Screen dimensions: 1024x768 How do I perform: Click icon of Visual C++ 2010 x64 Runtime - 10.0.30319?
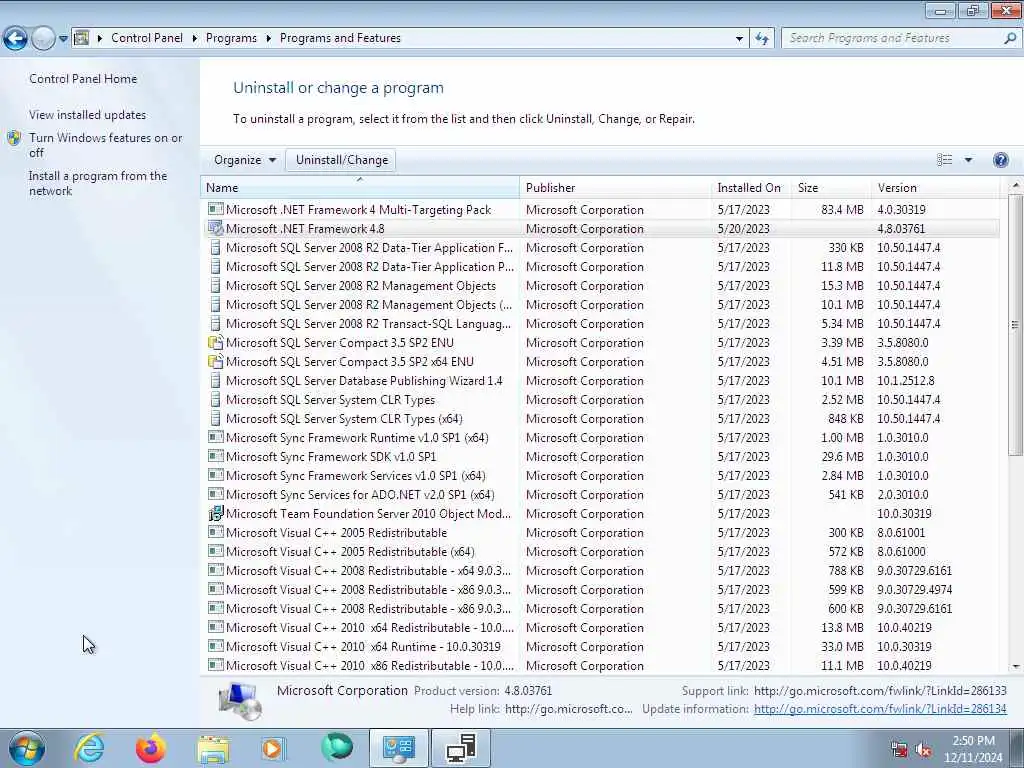click(215, 646)
